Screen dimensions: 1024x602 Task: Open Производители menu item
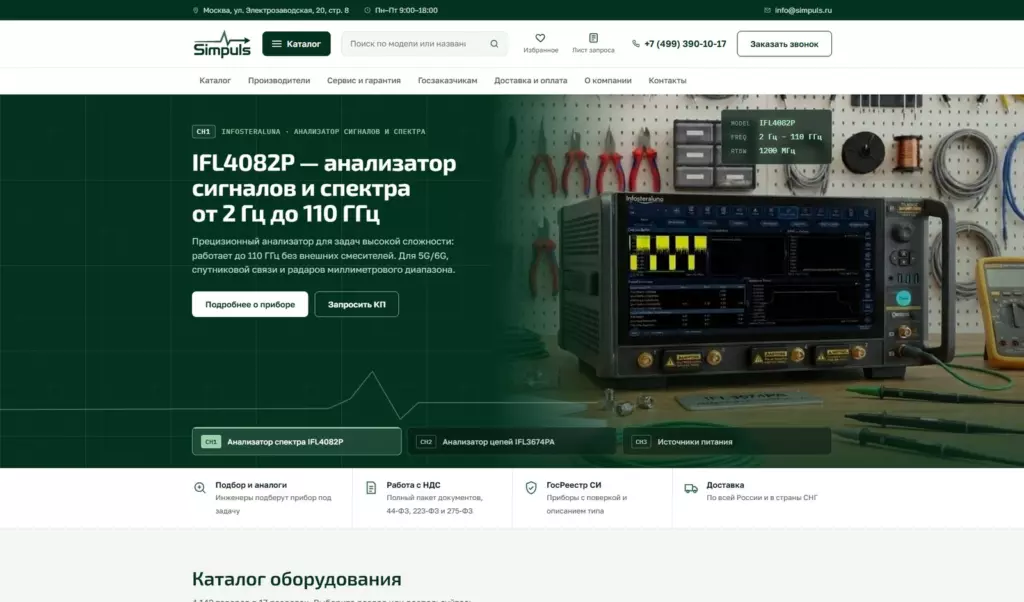tap(279, 80)
